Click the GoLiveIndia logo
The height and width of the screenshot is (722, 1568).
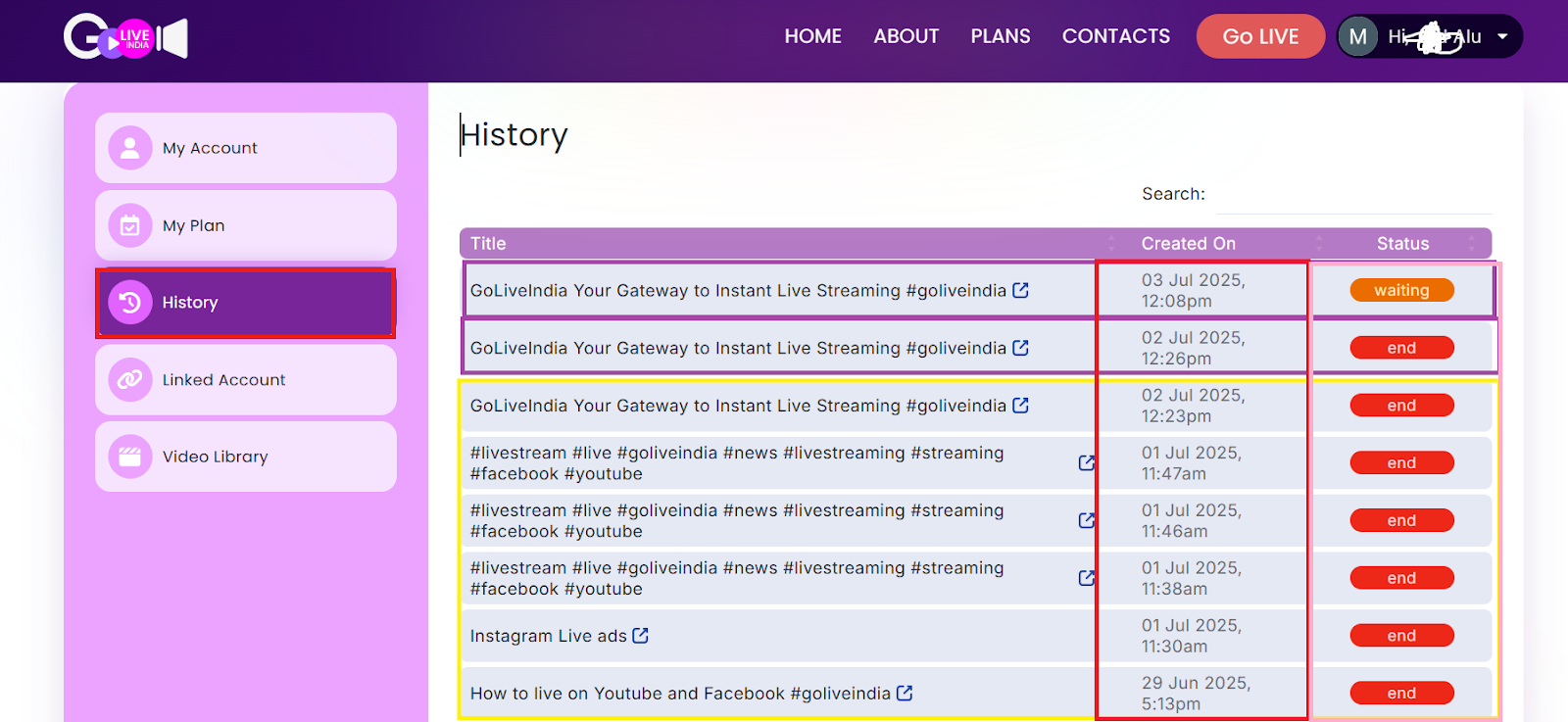(125, 37)
